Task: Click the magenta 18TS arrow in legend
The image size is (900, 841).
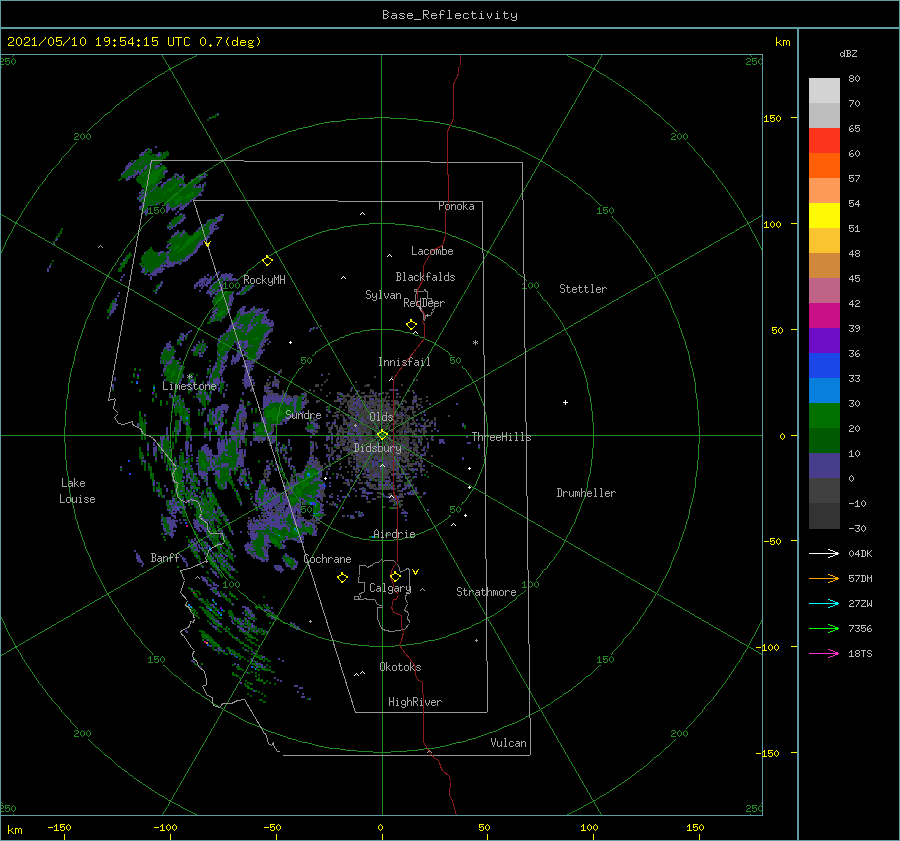Action: 824,653
